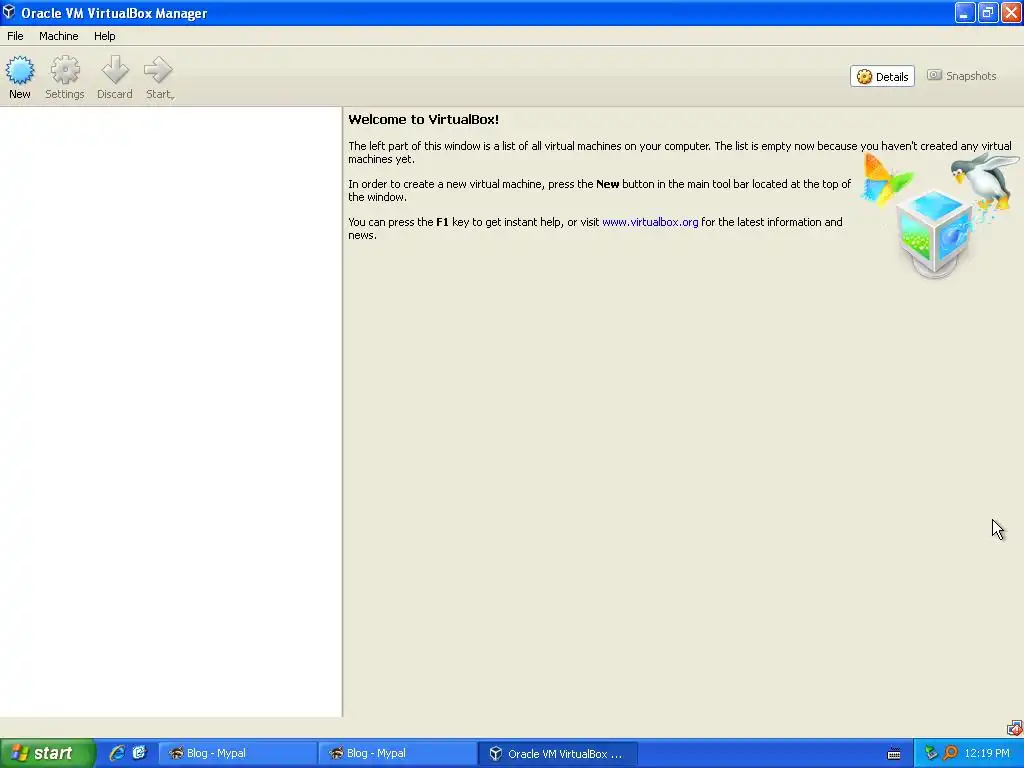Click the VirtualBox welcome cube illustration
The image size is (1024, 768).
pyautogui.click(x=934, y=233)
